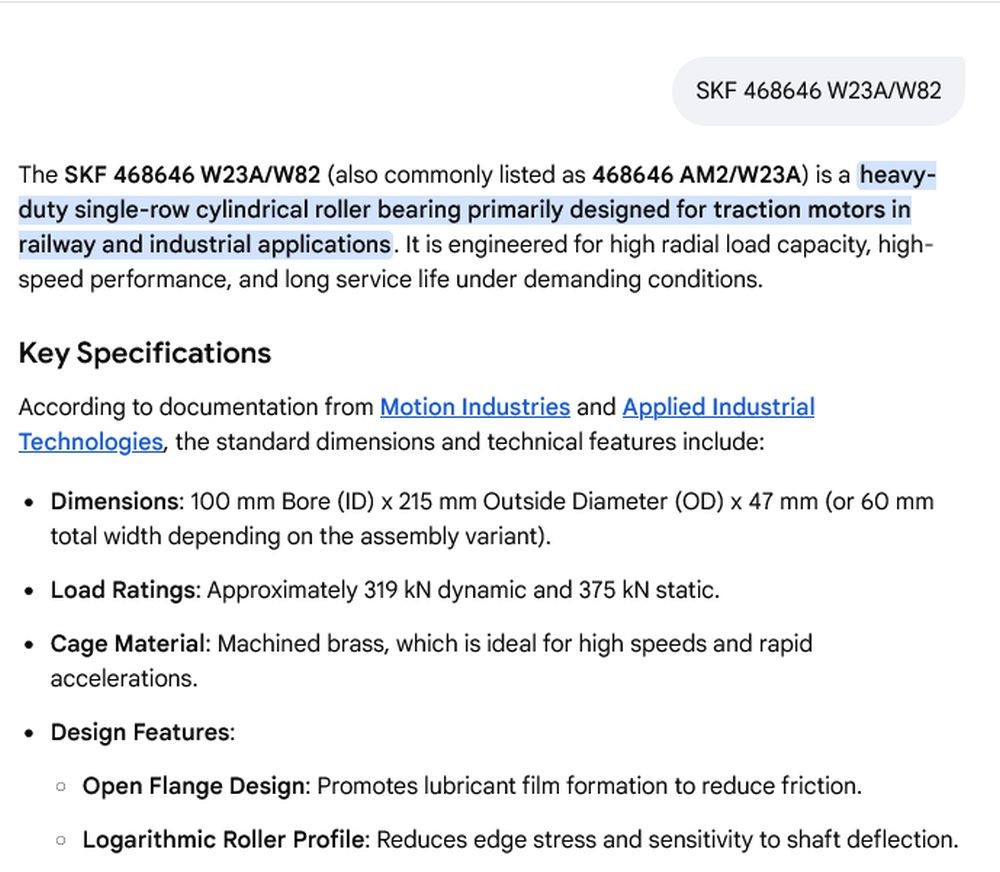Click the hollow bullet beside Open Flange Design
Screen dimensions: 1000x872
tap(61, 787)
